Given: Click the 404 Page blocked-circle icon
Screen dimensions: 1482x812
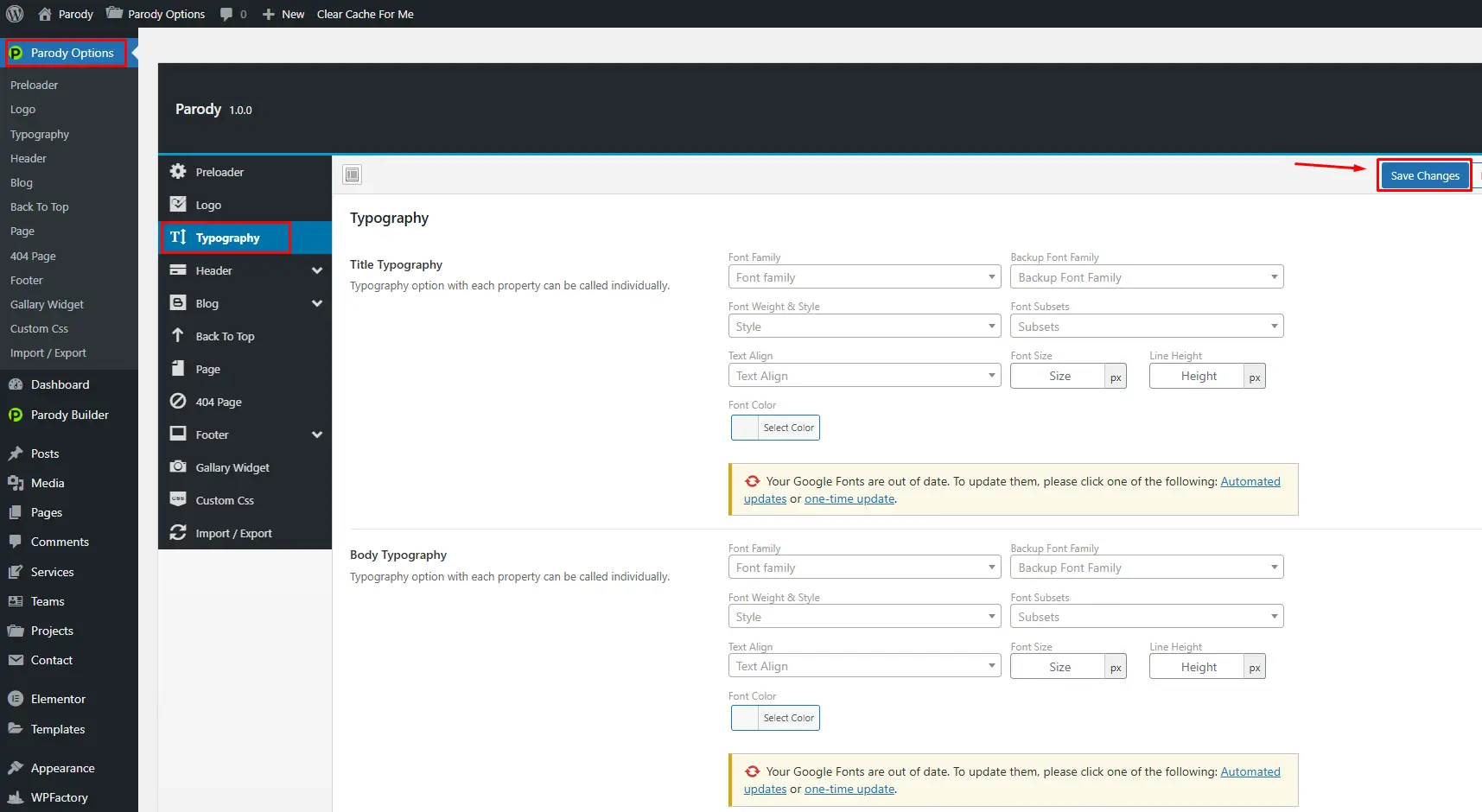Looking at the screenshot, I should tap(178, 401).
